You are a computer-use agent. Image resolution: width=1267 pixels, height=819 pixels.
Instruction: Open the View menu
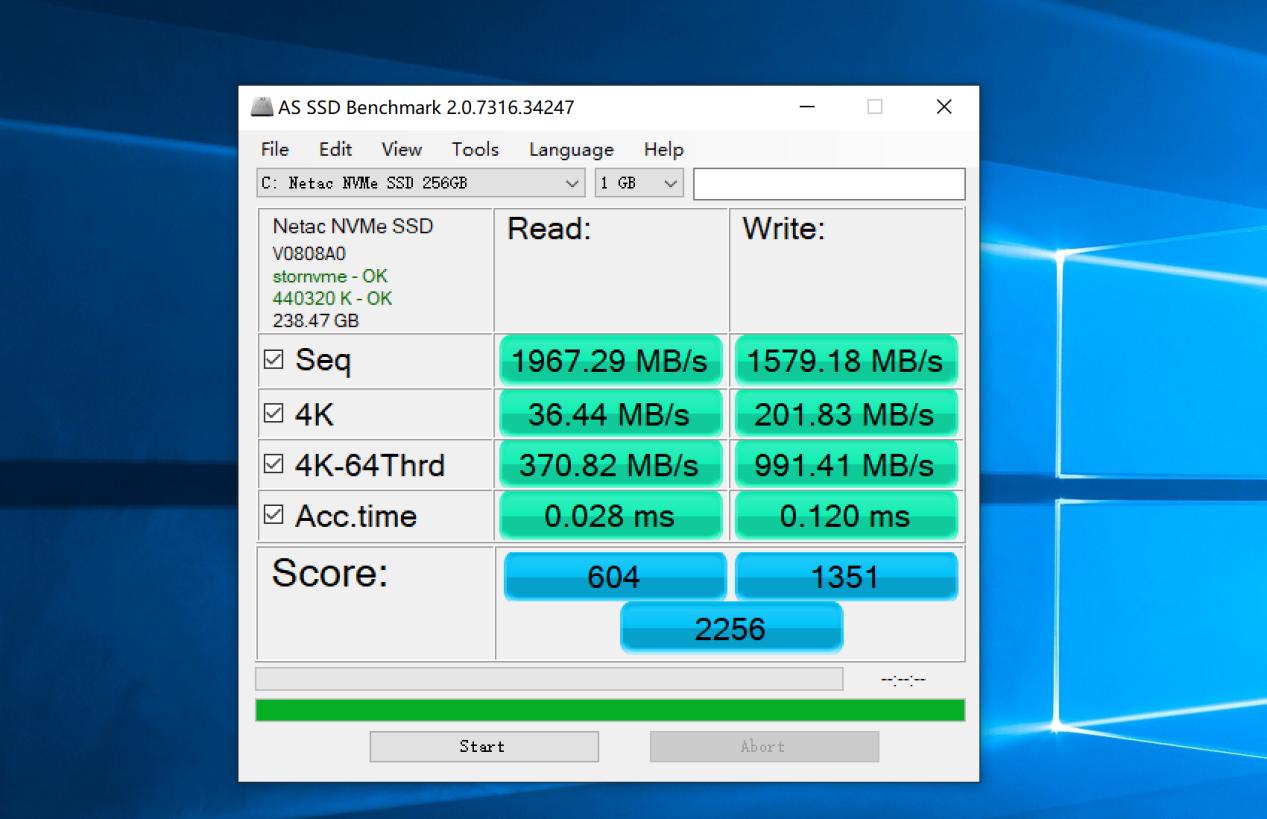tap(400, 149)
